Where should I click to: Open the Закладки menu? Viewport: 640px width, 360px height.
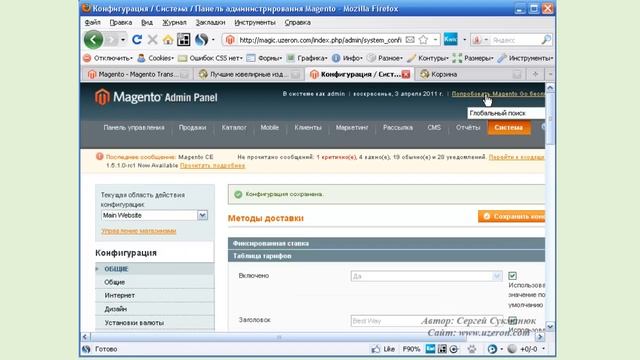(x=210, y=22)
